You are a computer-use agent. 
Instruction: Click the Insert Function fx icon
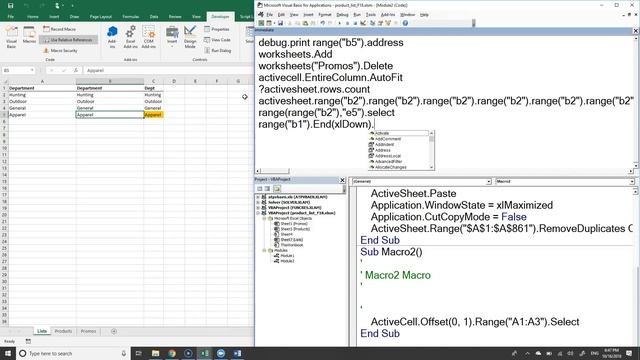(76, 70)
